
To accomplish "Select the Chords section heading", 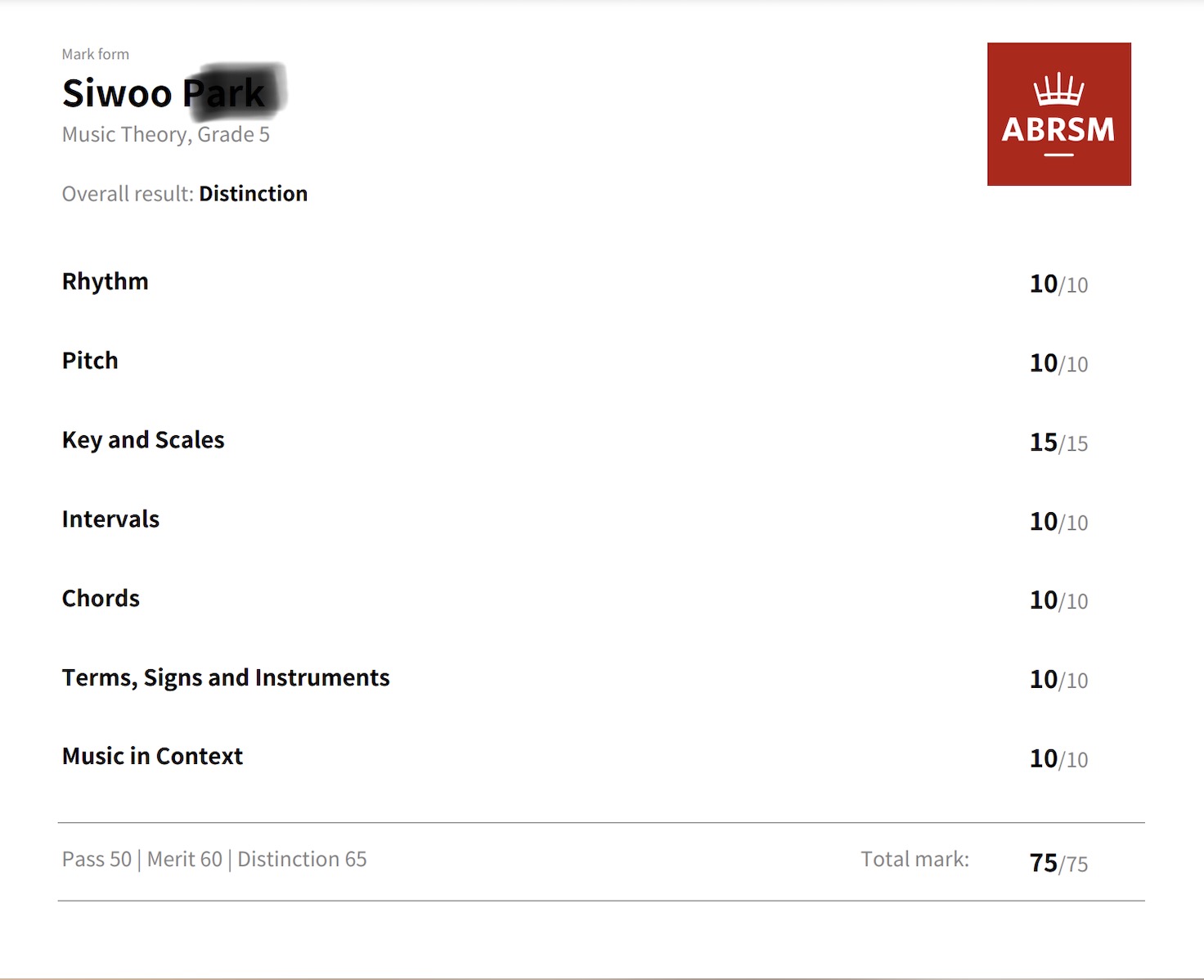I will [101, 599].
